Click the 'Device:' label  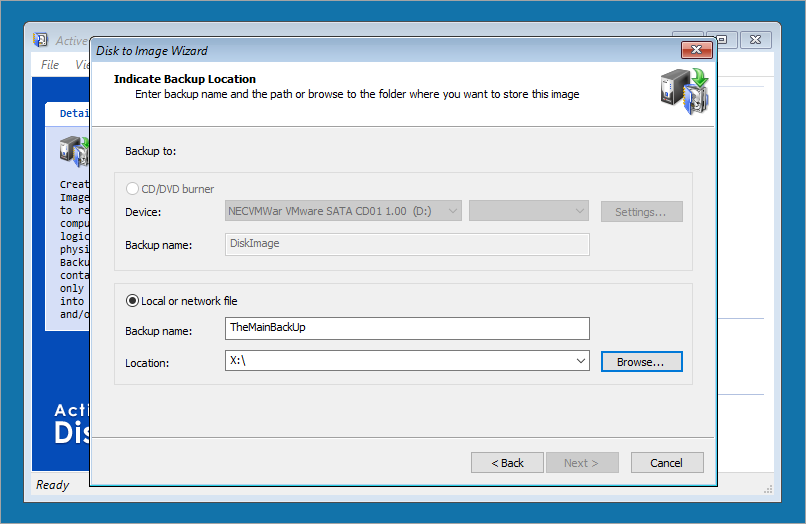143,212
